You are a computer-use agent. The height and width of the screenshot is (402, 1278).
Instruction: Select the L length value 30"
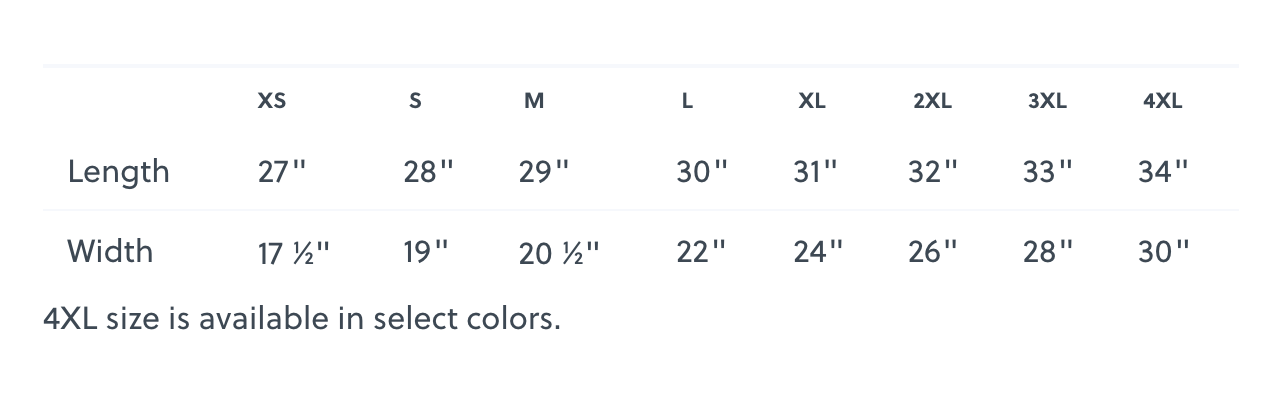coord(702,172)
